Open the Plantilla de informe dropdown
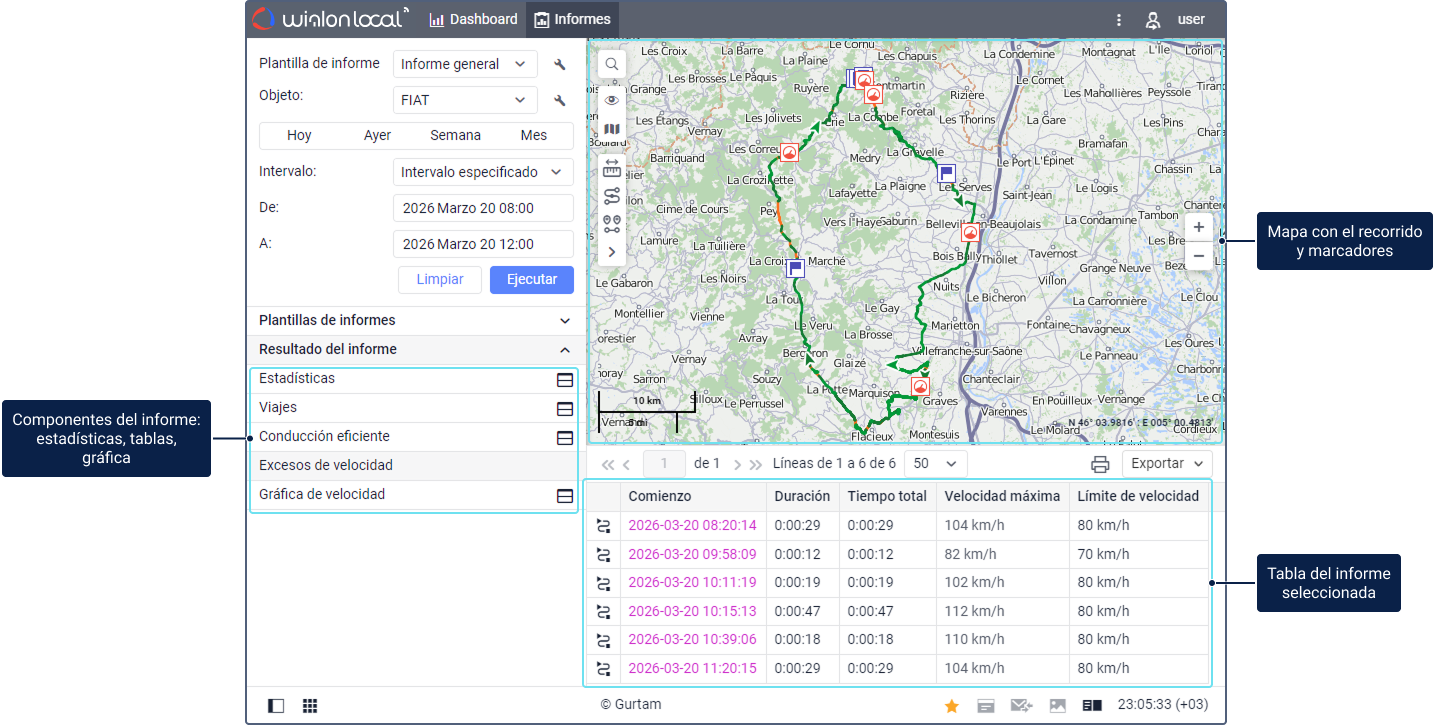The image size is (1436, 725). (465, 65)
